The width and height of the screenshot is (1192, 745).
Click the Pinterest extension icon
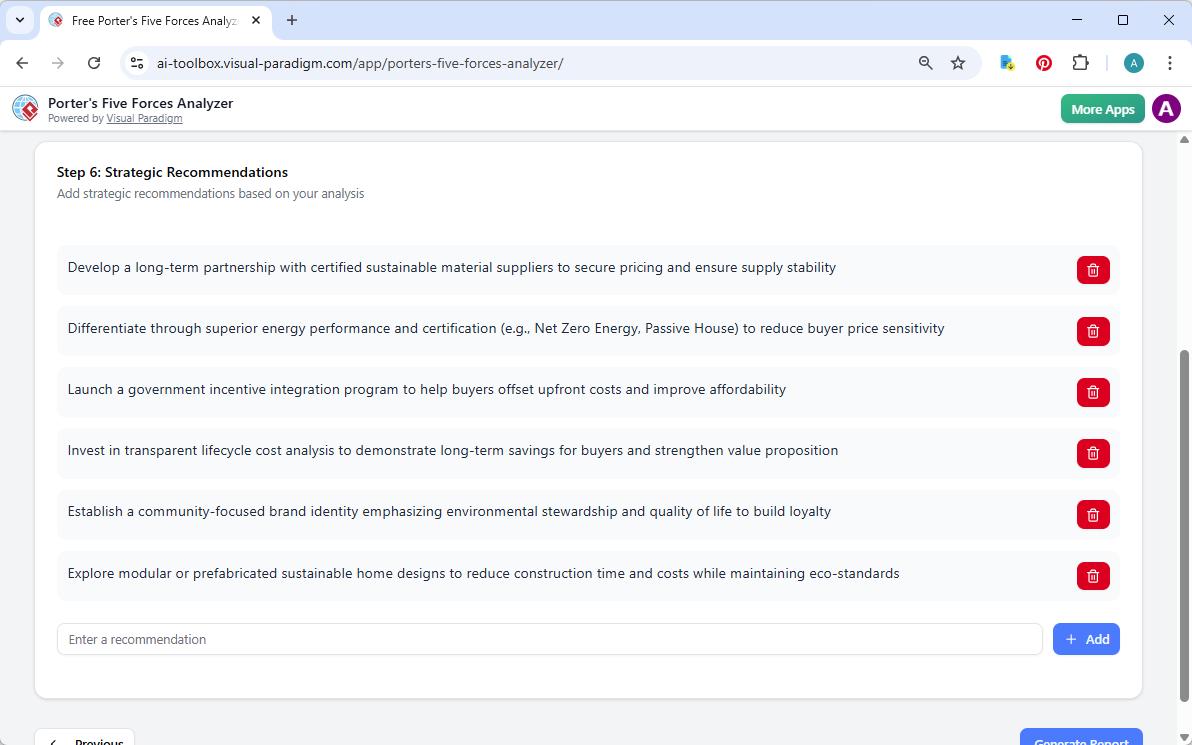[1044, 63]
